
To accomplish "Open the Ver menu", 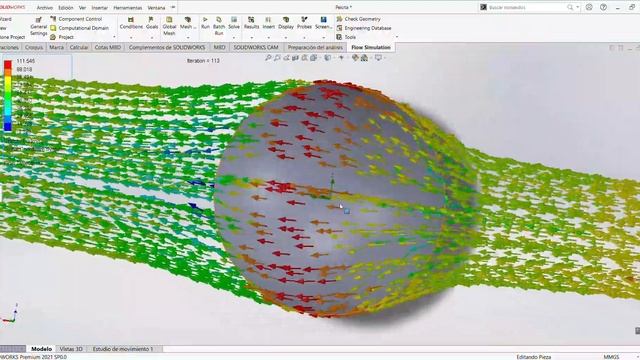I will point(82,8).
